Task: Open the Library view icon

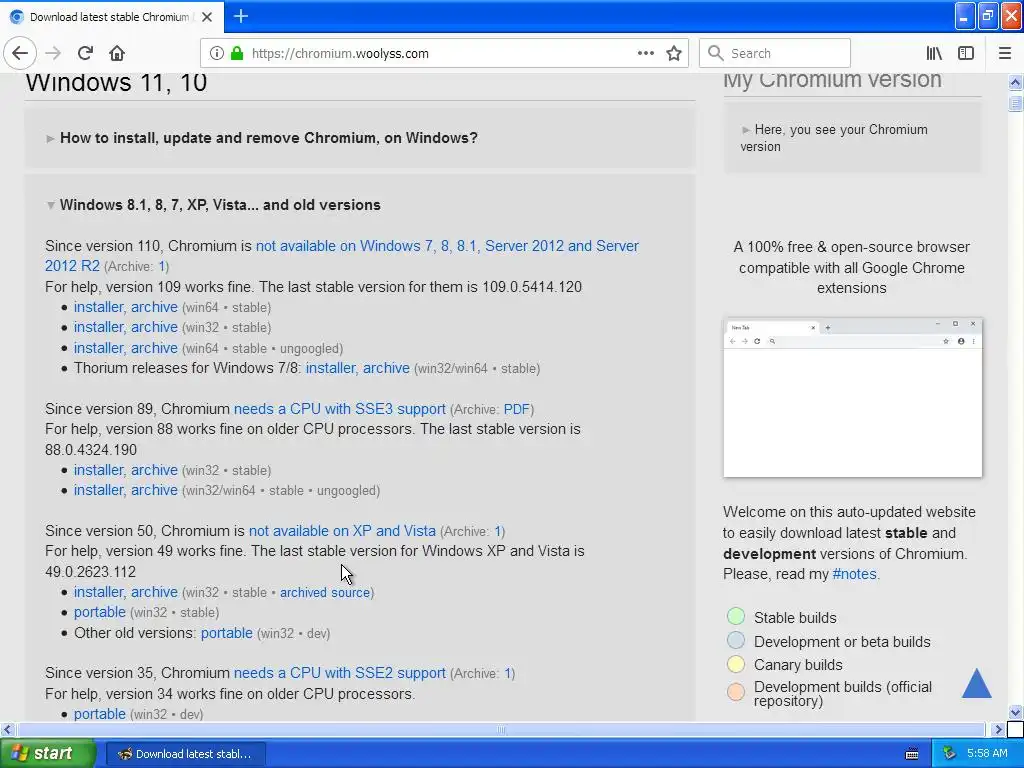Action: coord(934,53)
